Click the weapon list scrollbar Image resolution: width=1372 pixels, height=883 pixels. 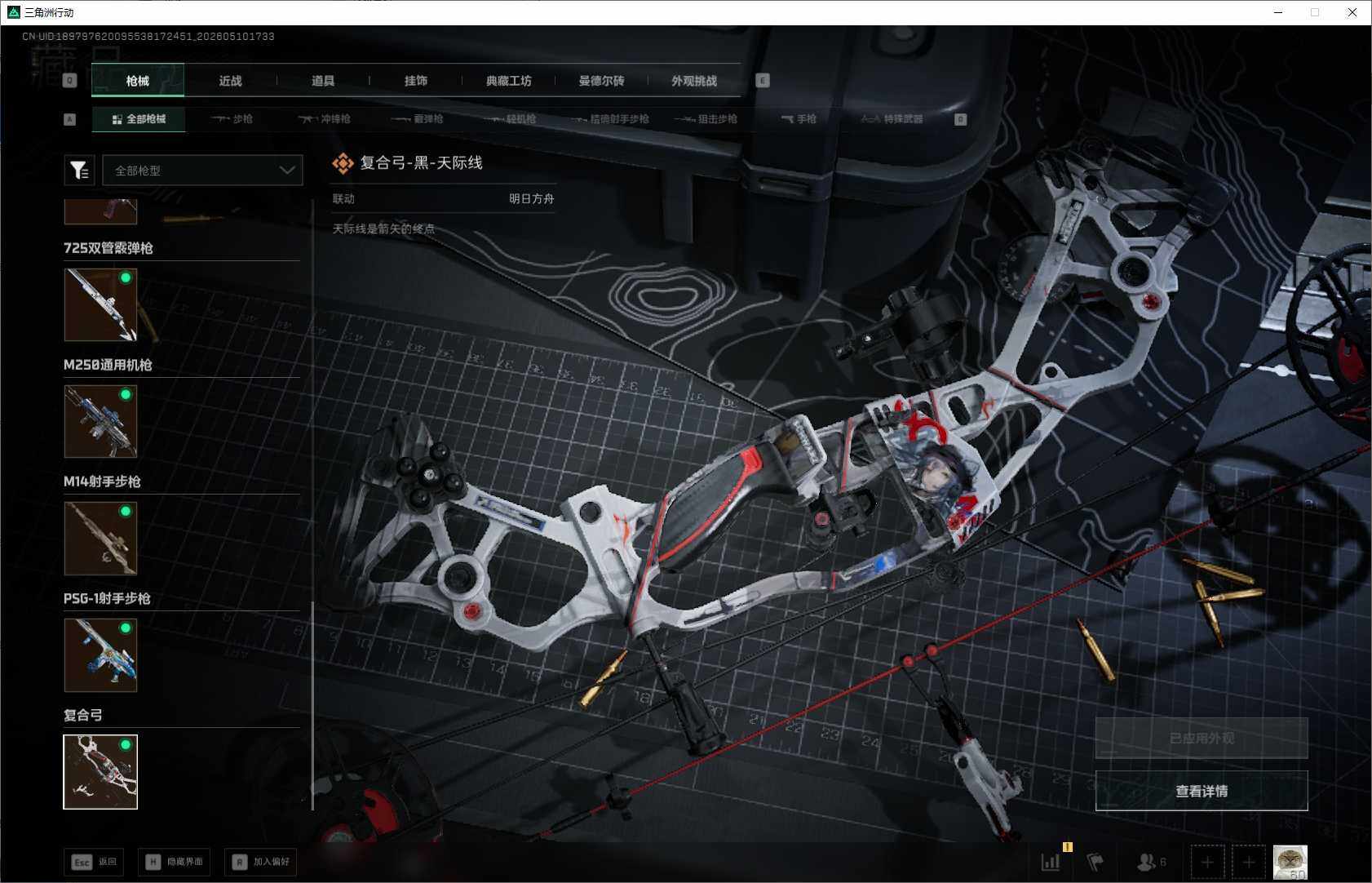click(x=313, y=706)
